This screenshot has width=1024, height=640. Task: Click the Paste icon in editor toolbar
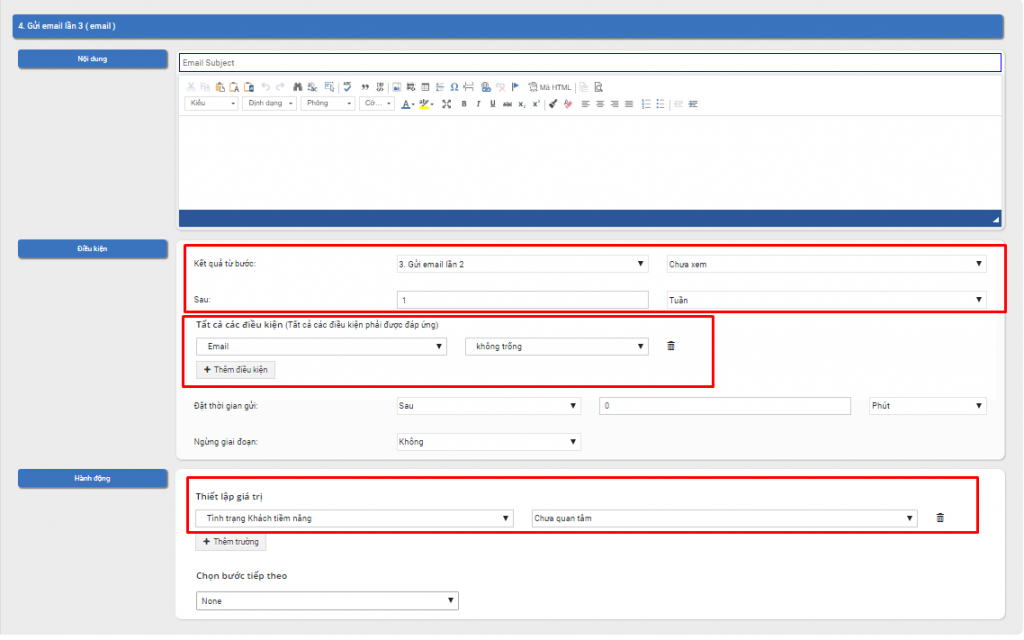click(x=220, y=87)
